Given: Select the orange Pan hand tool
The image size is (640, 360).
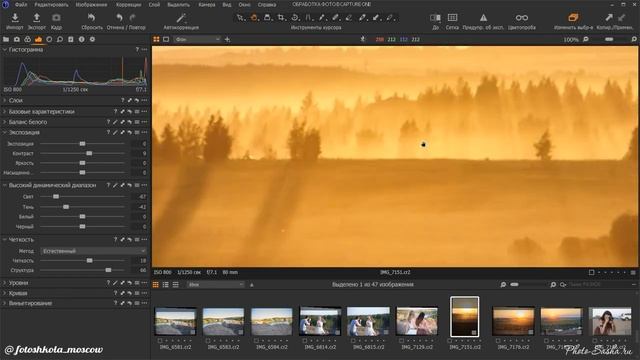Looking at the screenshot, I should 254,18.
